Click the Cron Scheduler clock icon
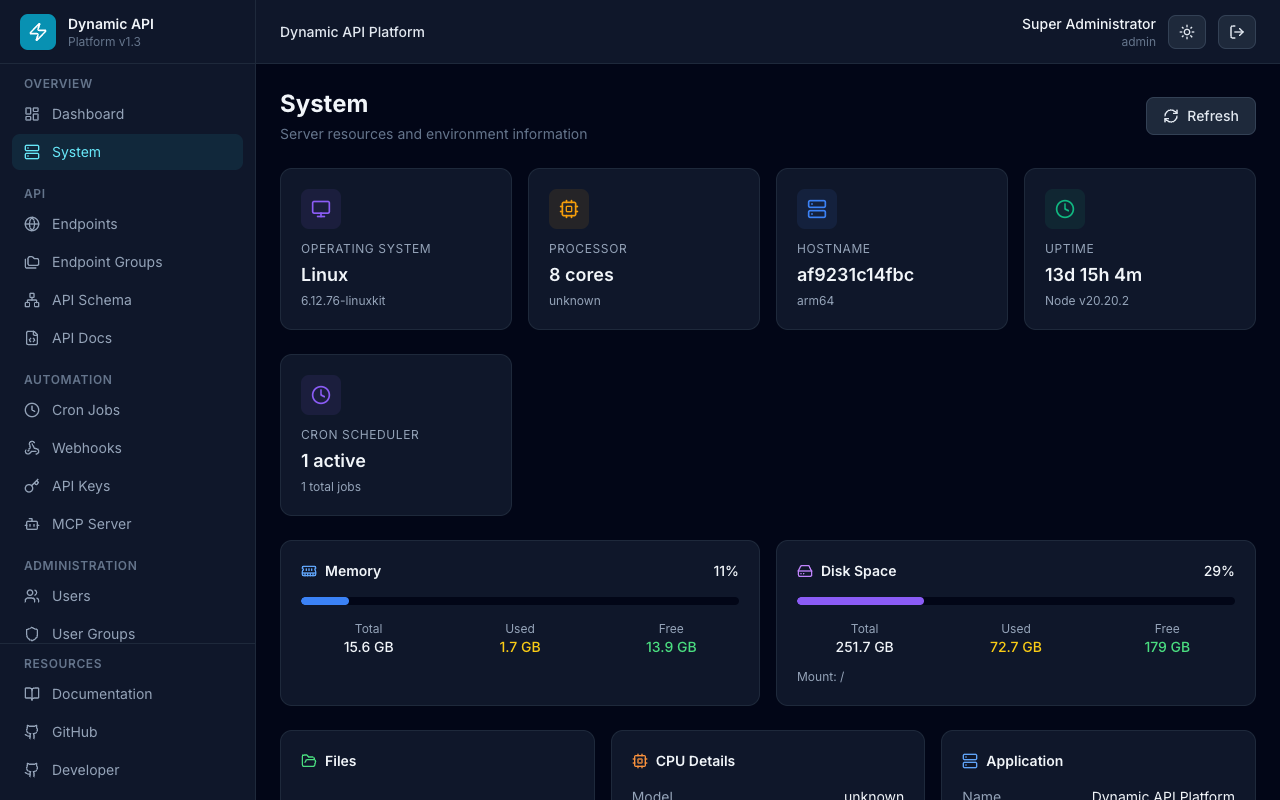1280x800 pixels. pos(321,395)
